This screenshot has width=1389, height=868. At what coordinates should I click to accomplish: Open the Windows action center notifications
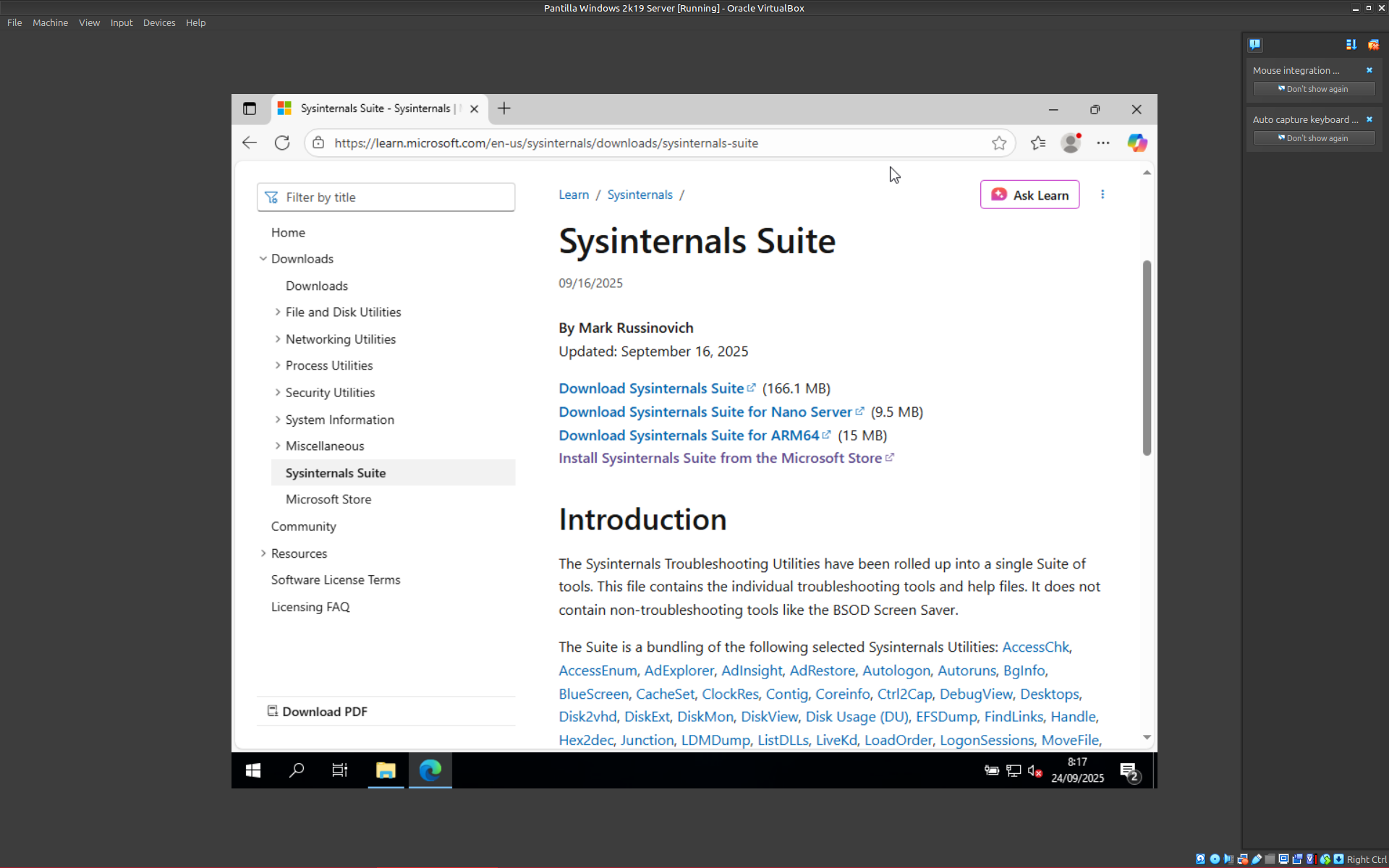pos(1129,771)
